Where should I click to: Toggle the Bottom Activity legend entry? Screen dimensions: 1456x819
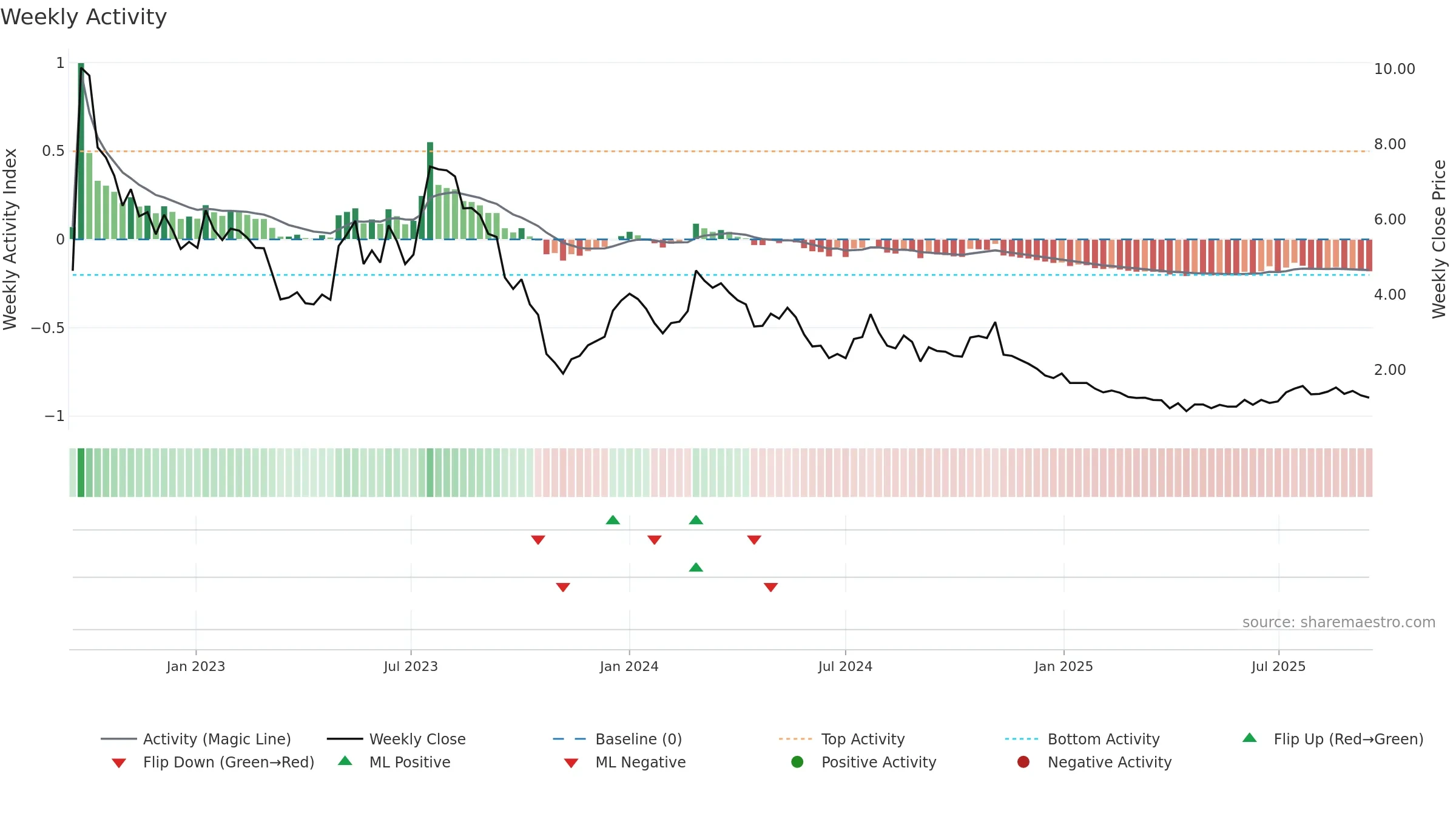1082,739
